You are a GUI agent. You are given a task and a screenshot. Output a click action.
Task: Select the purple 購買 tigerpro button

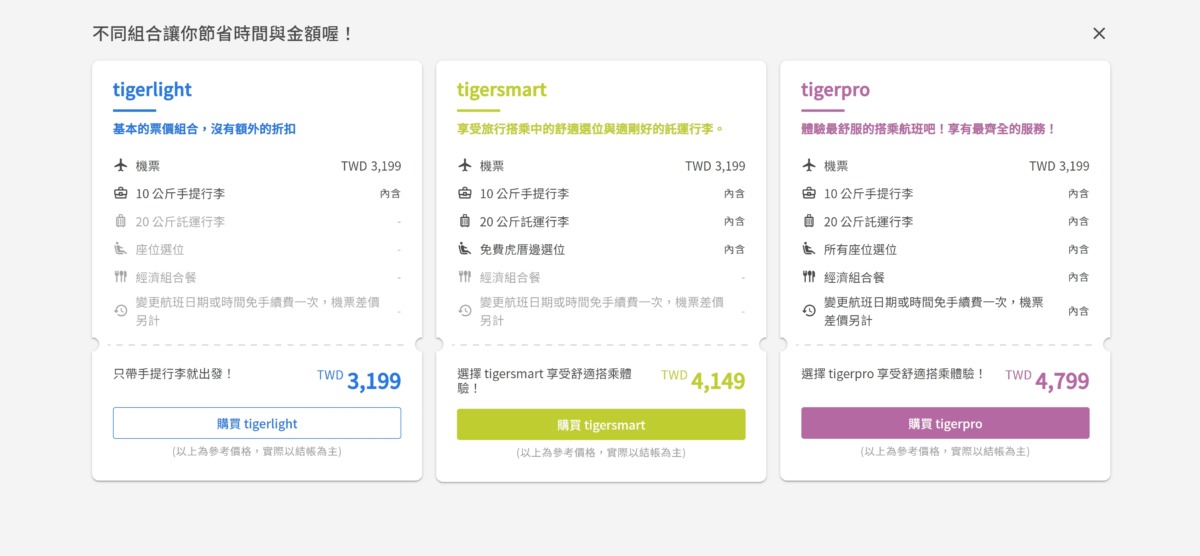pyautogui.click(x=945, y=423)
